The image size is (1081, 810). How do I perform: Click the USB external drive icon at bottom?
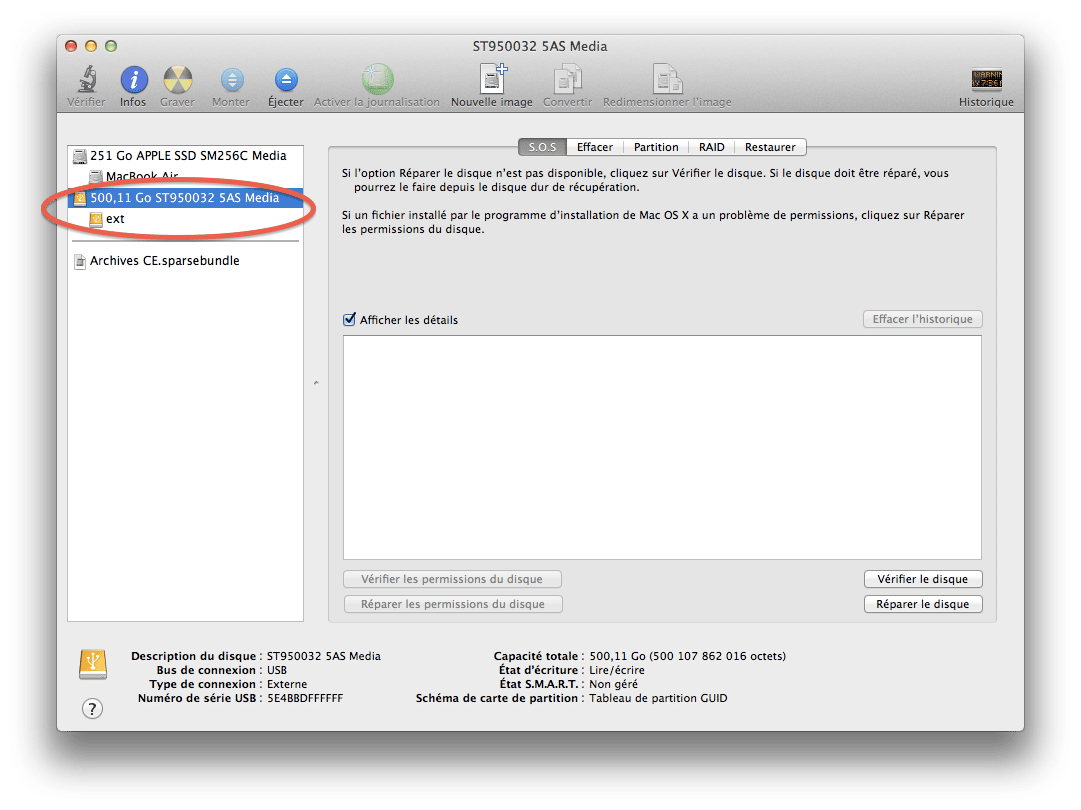92,664
